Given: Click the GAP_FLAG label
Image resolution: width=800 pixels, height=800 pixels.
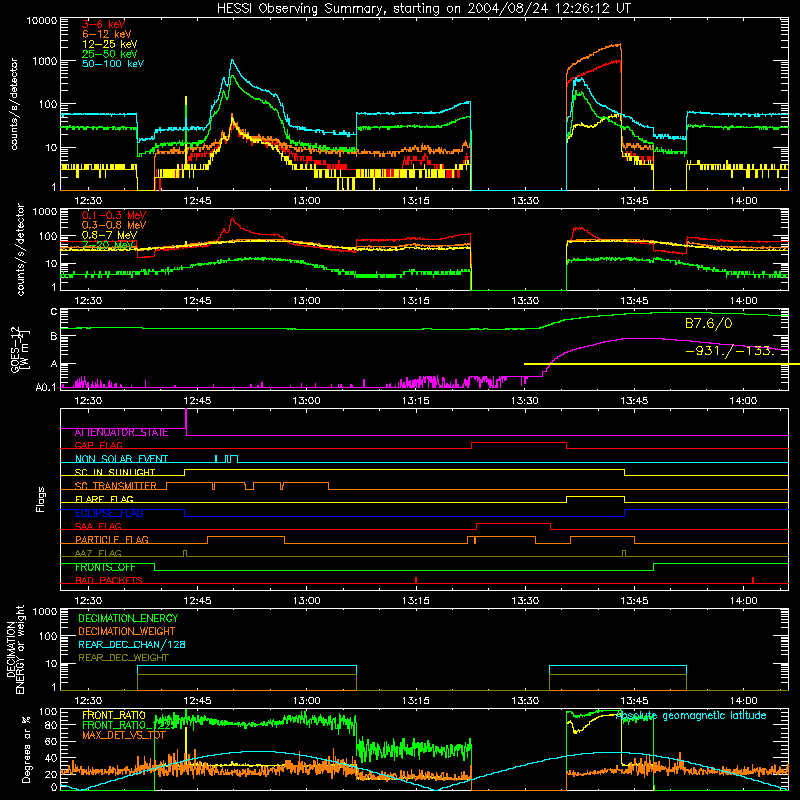Looking at the screenshot, I should [98, 445].
